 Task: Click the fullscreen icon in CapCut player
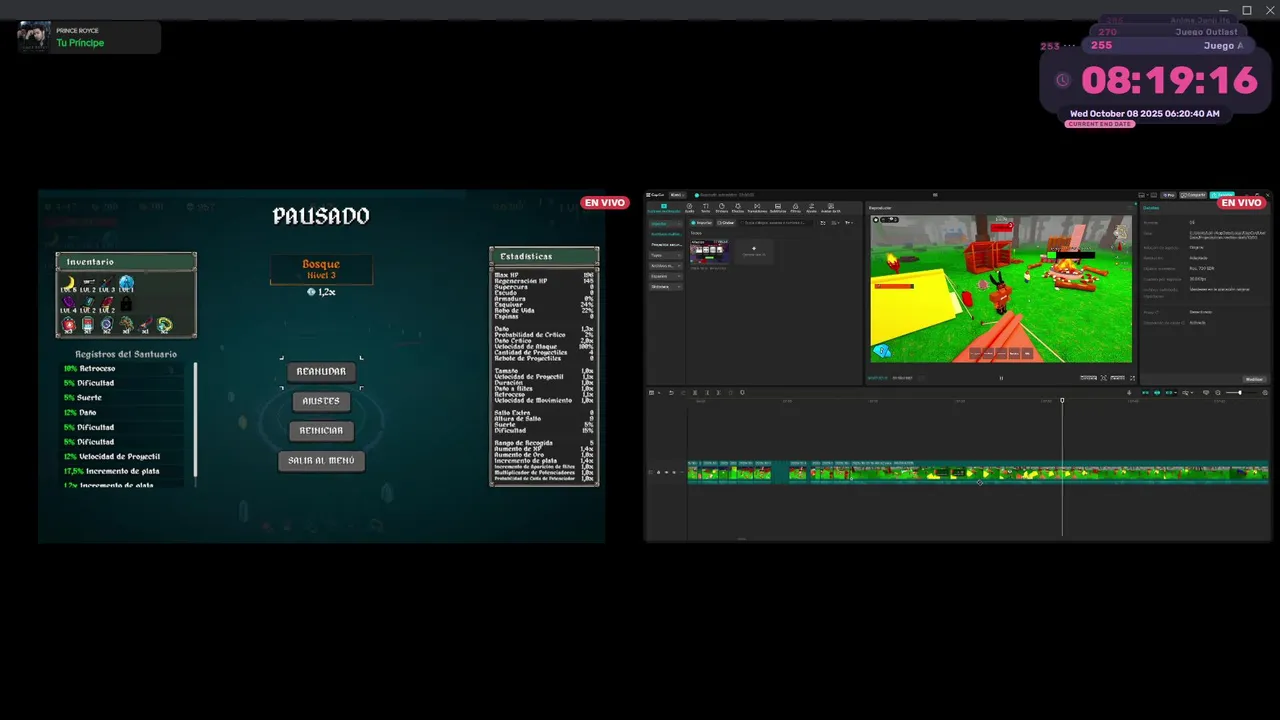[x=1132, y=378]
